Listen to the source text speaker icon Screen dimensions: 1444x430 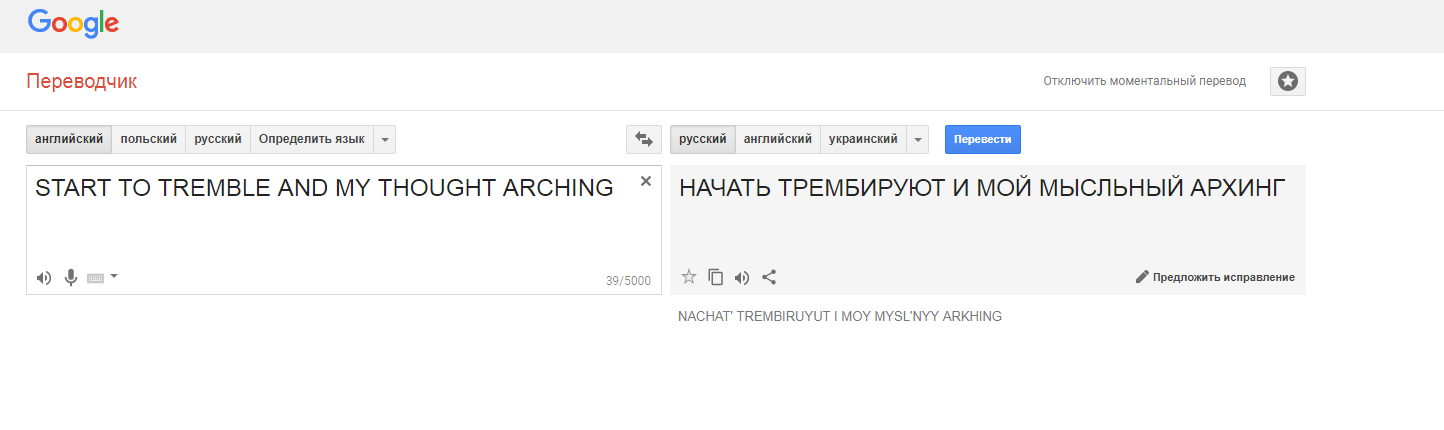point(44,277)
